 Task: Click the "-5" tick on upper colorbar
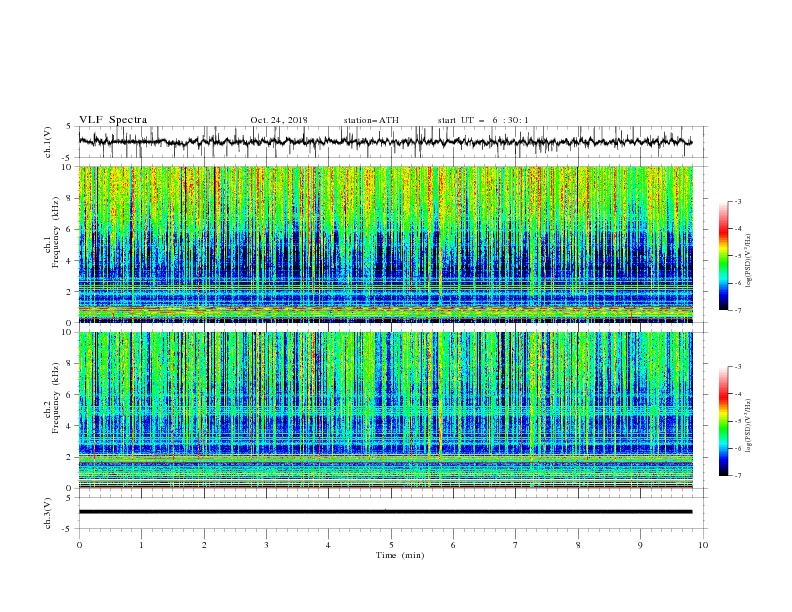point(737,256)
